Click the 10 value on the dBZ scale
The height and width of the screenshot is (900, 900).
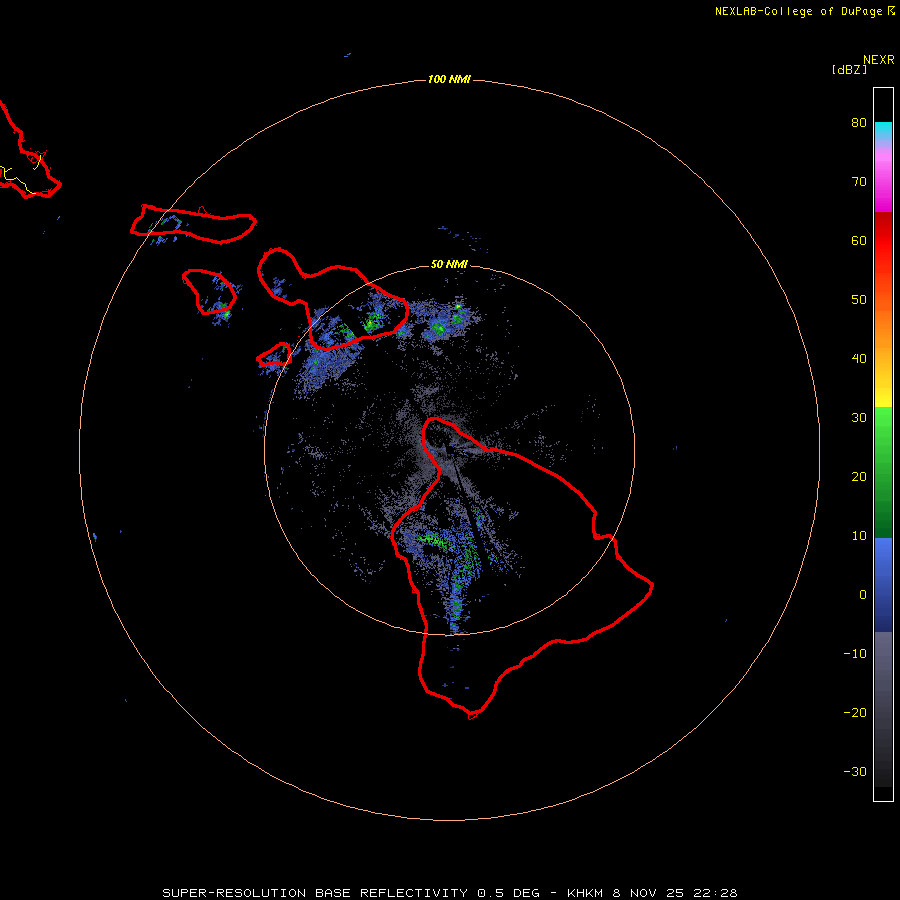pos(859,536)
